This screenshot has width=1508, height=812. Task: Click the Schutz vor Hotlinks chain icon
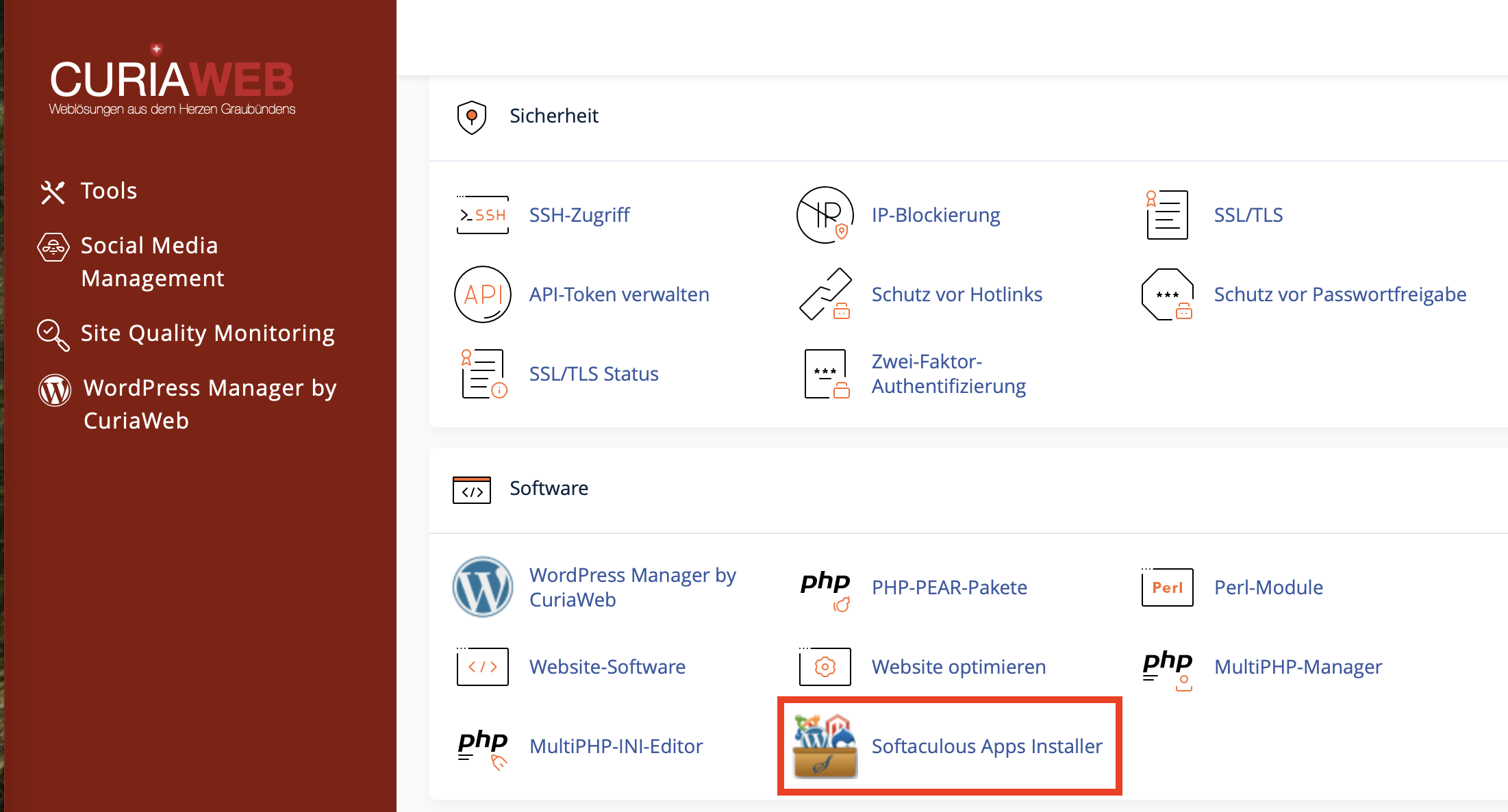(x=825, y=294)
